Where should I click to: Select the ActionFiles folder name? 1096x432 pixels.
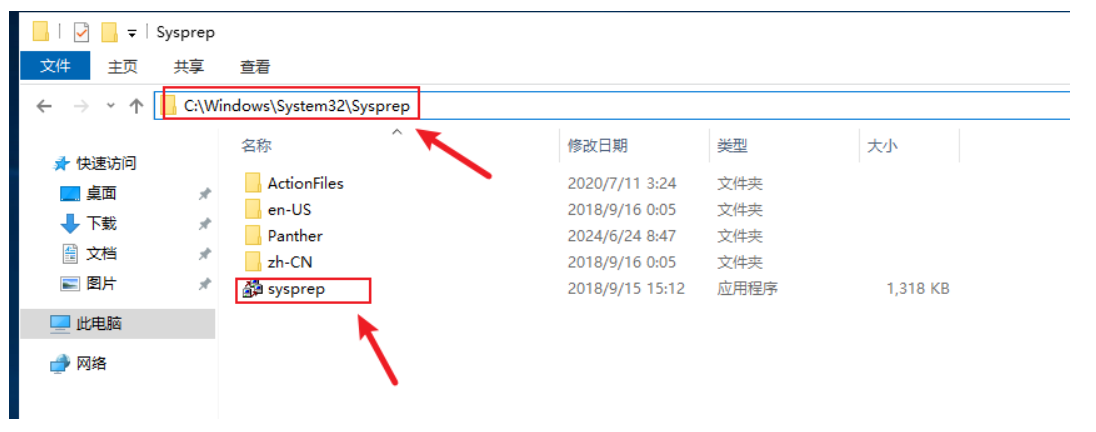[x=306, y=183]
